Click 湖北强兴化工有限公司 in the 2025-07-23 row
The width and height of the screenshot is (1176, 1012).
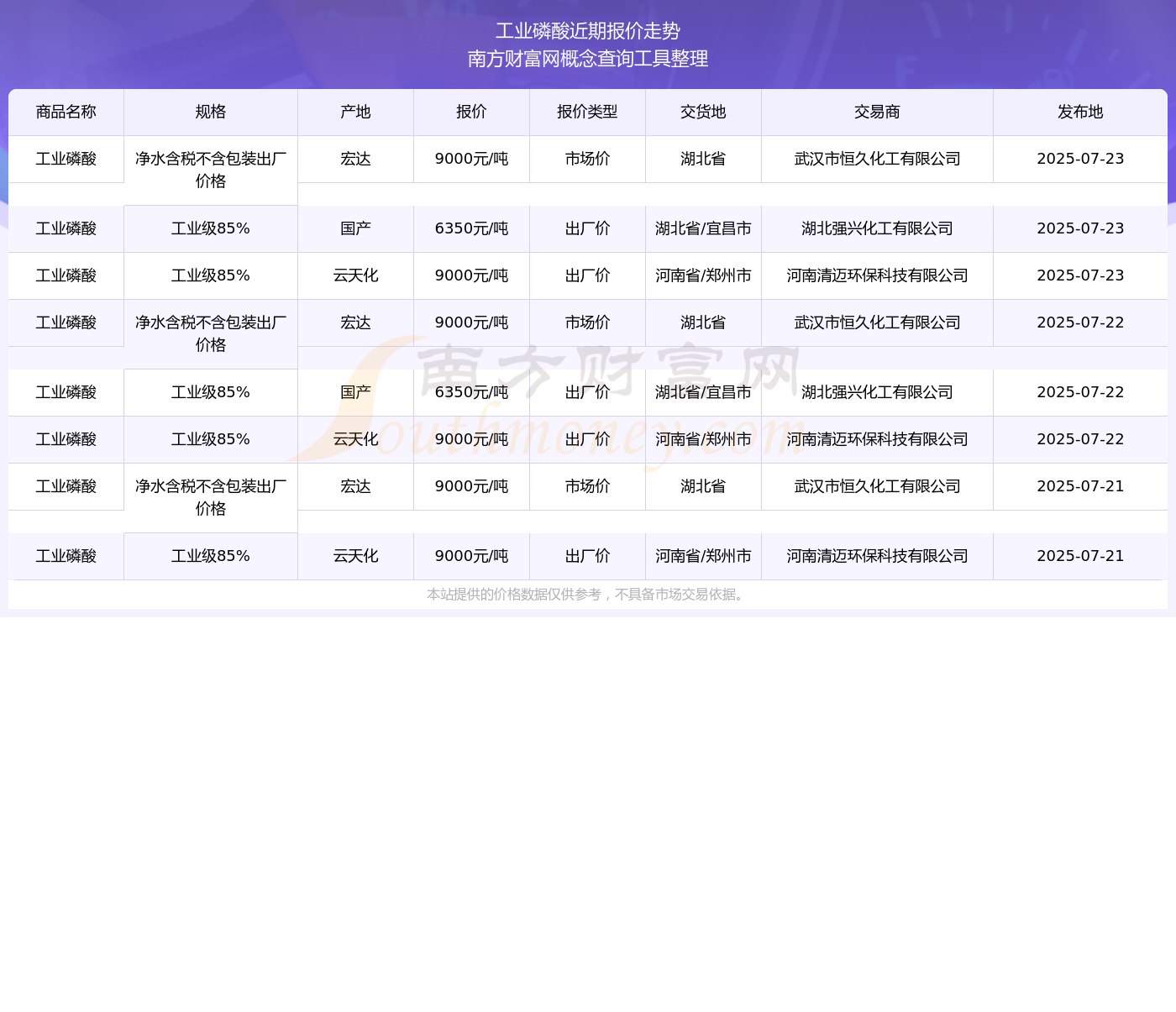coord(878,228)
